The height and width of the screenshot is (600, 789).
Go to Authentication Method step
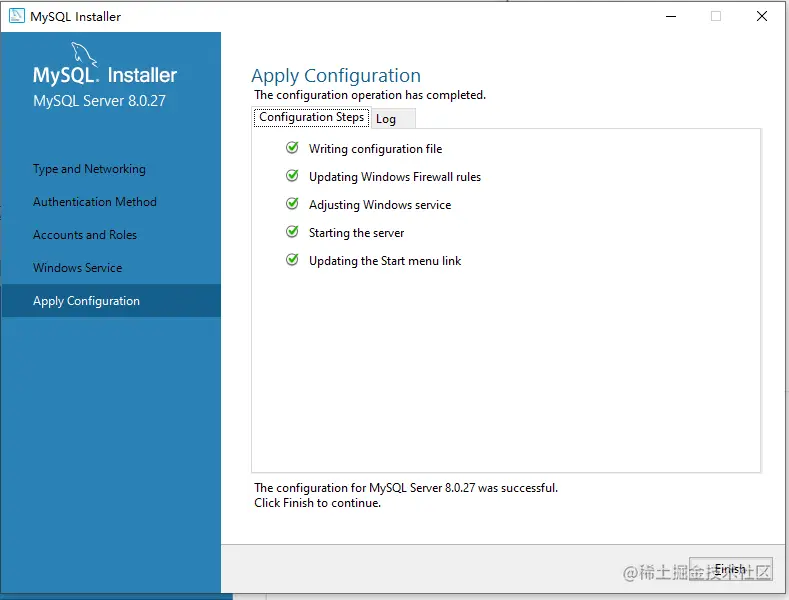[x=95, y=202]
